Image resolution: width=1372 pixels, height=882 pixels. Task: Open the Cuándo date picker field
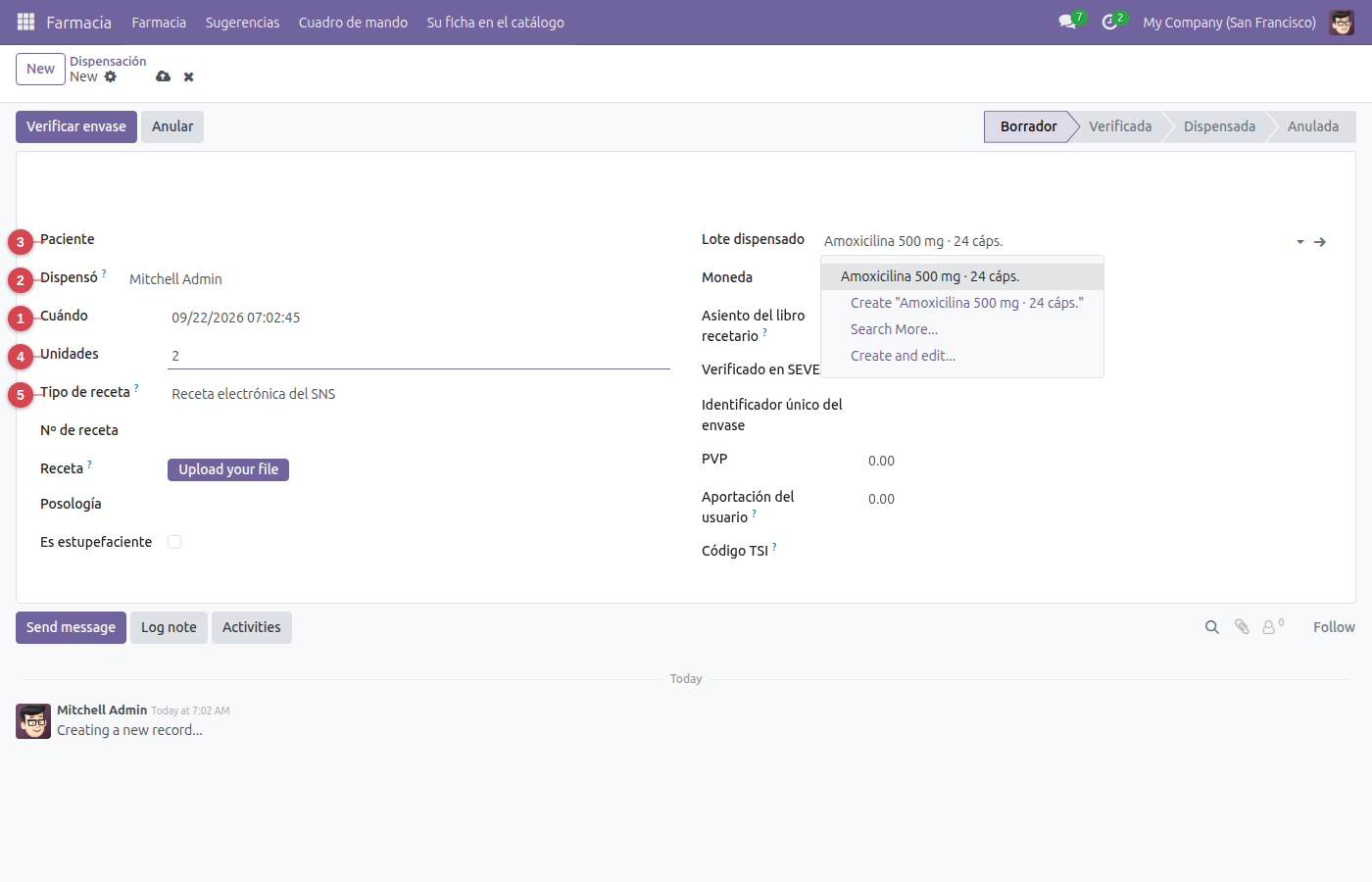[x=418, y=318]
